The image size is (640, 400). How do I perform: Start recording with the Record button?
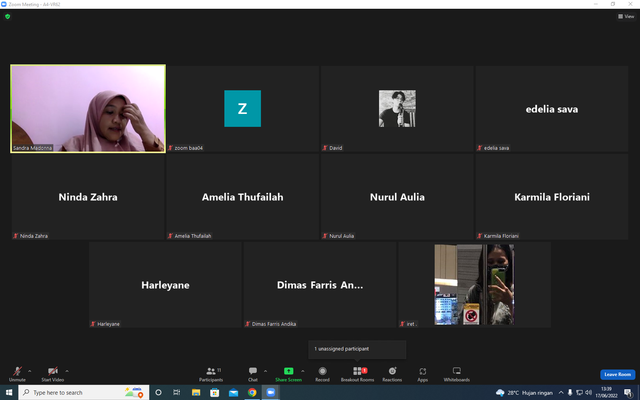pyautogui.click(x=322, y=373)
